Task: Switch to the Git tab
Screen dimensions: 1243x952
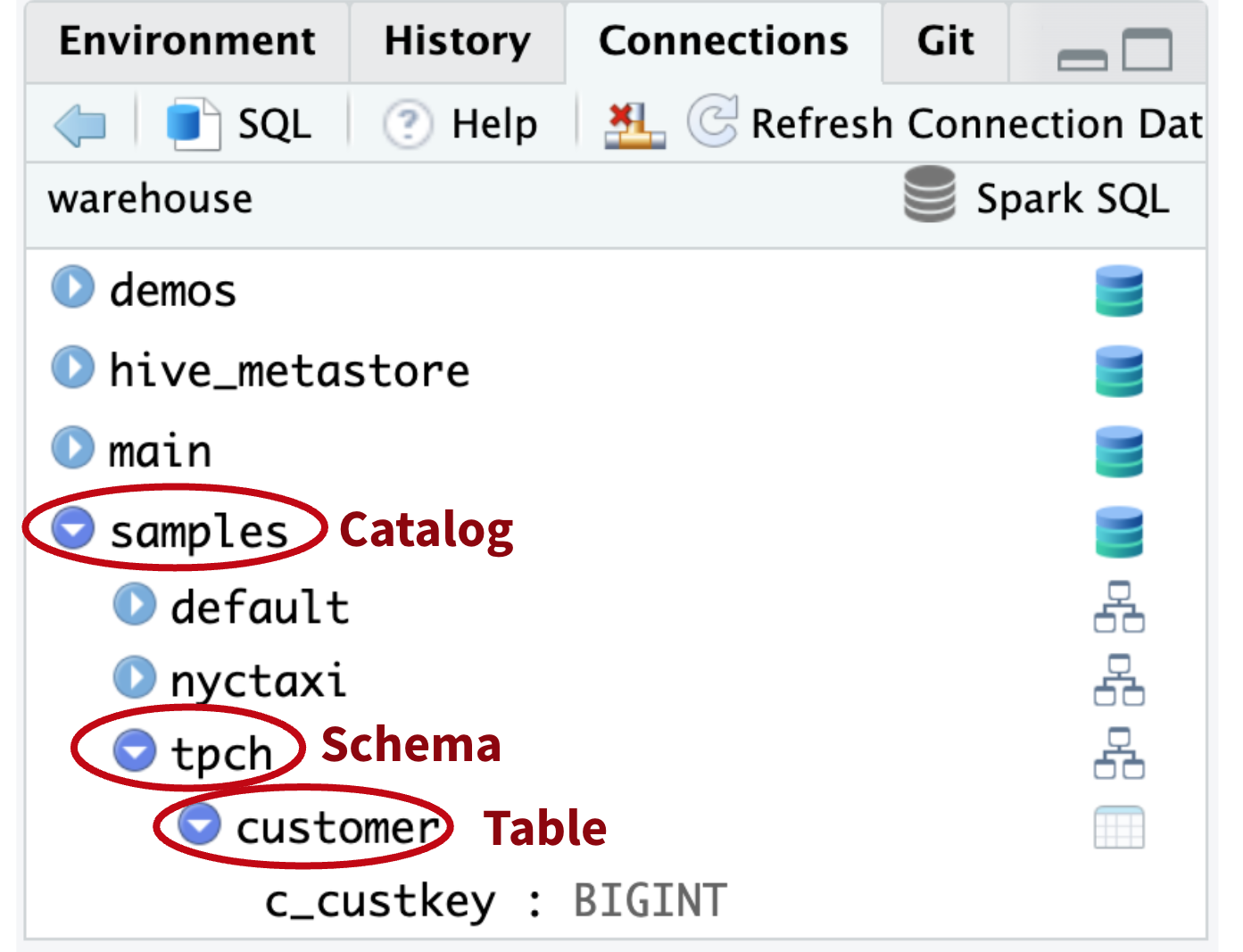Action: click(x=945, y=41)
